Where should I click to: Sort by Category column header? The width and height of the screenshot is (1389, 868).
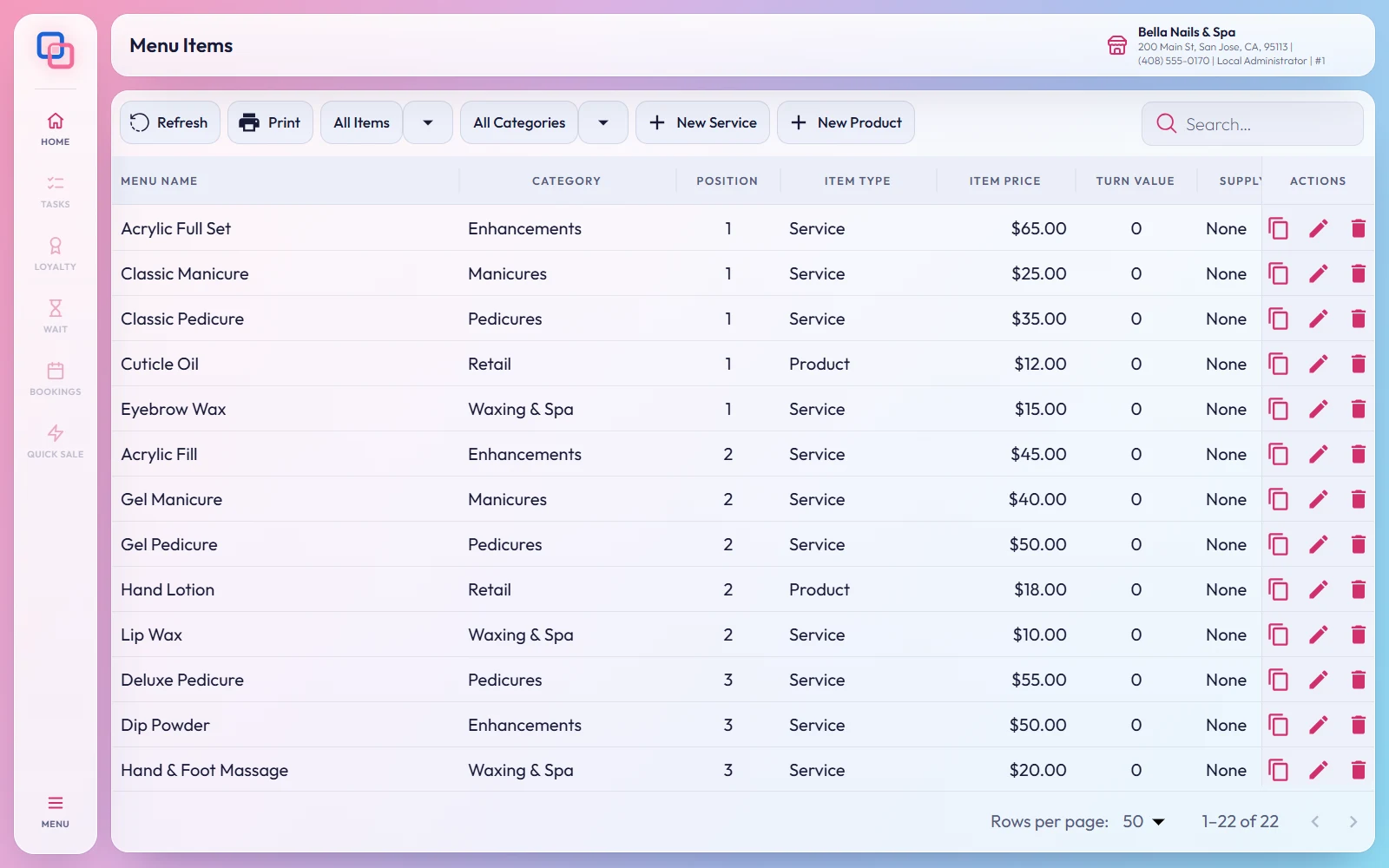(x=566, y=181)
